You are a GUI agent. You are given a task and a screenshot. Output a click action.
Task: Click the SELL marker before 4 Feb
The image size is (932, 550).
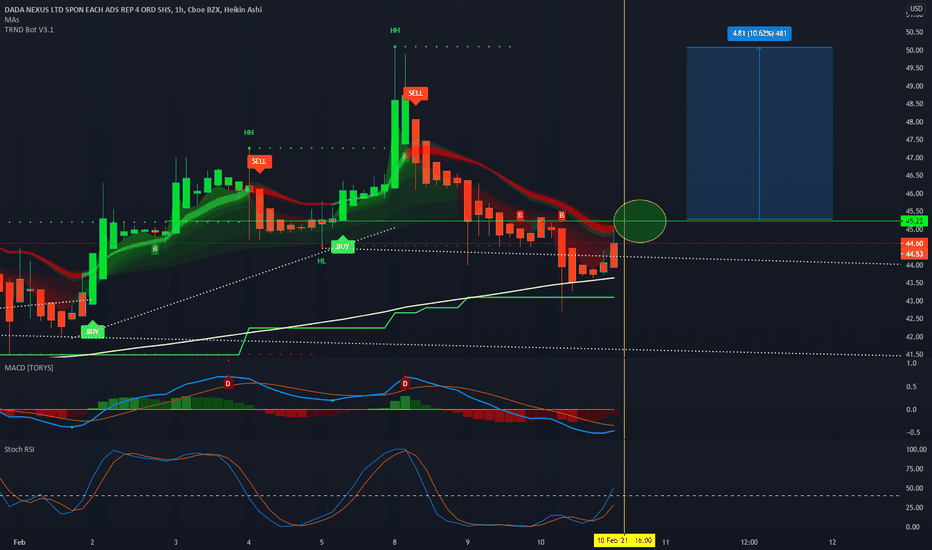click(x=259, y=162)
